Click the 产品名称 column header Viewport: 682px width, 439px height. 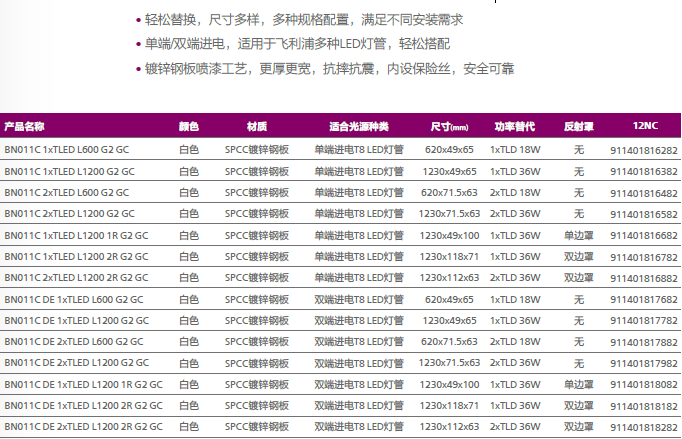[x=25, y=127]
